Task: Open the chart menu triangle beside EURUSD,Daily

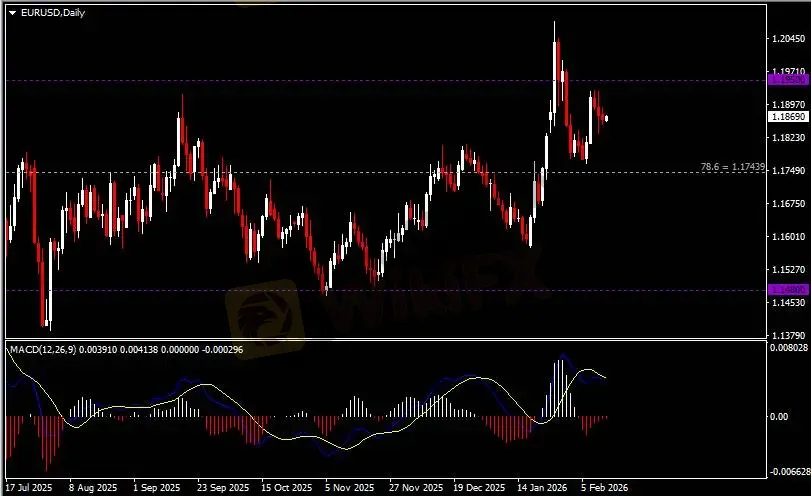Action: click(12, 11)
